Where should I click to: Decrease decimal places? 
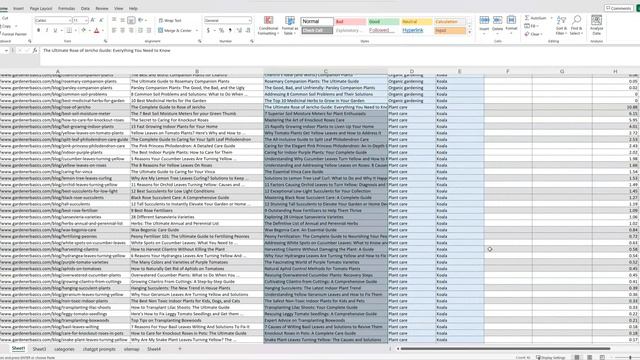pos(248,30)
